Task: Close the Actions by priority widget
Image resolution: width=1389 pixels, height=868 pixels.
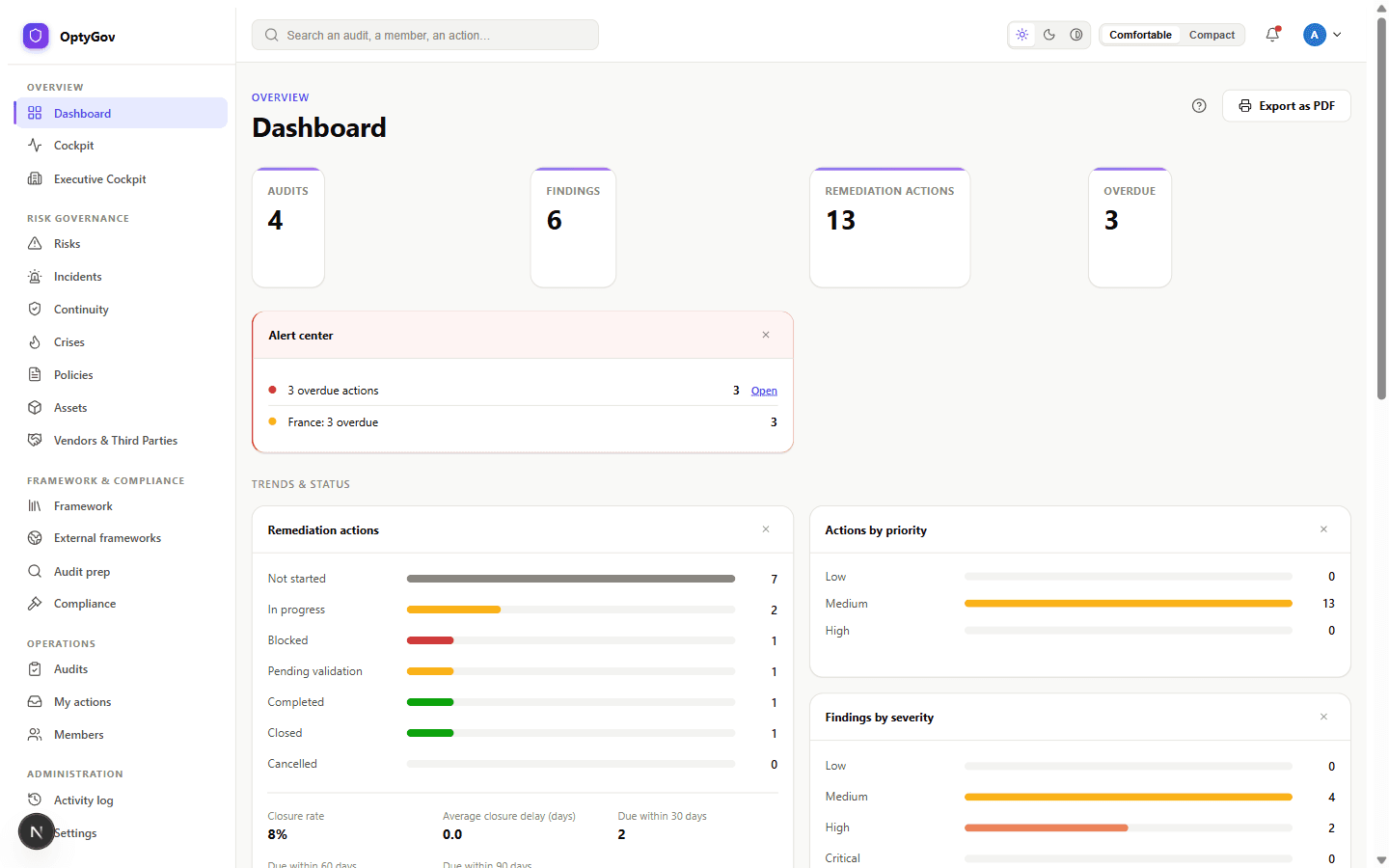Action: (x=1323, y=529)
